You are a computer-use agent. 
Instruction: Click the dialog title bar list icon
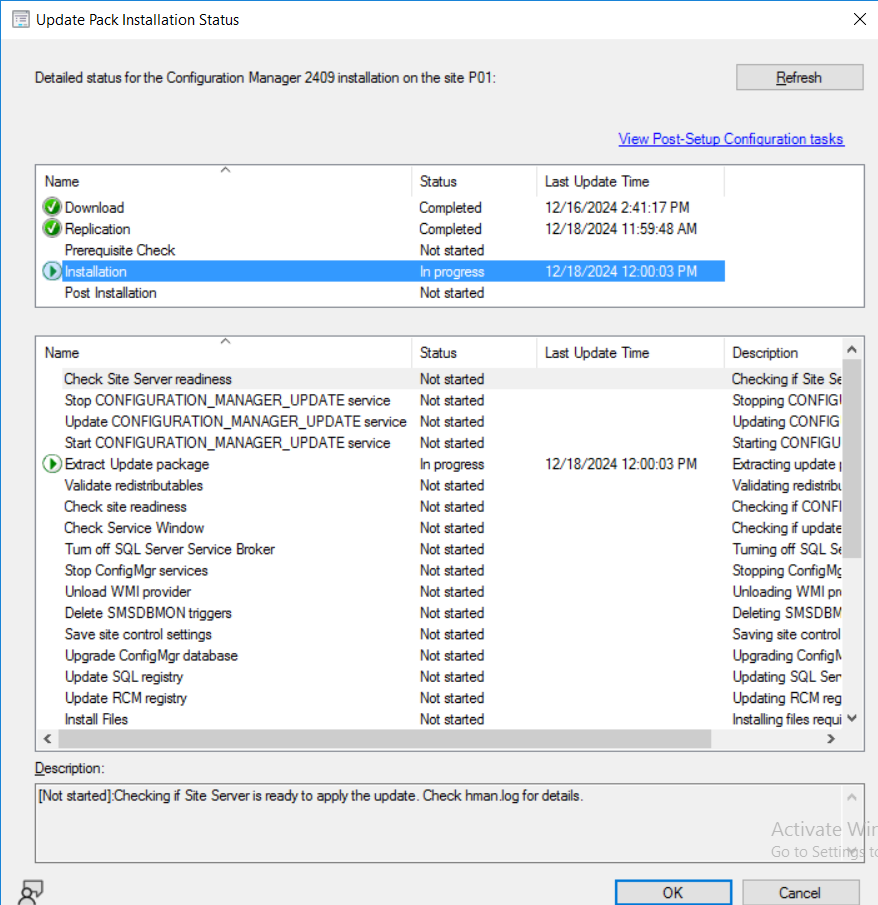tap(21, 20)
